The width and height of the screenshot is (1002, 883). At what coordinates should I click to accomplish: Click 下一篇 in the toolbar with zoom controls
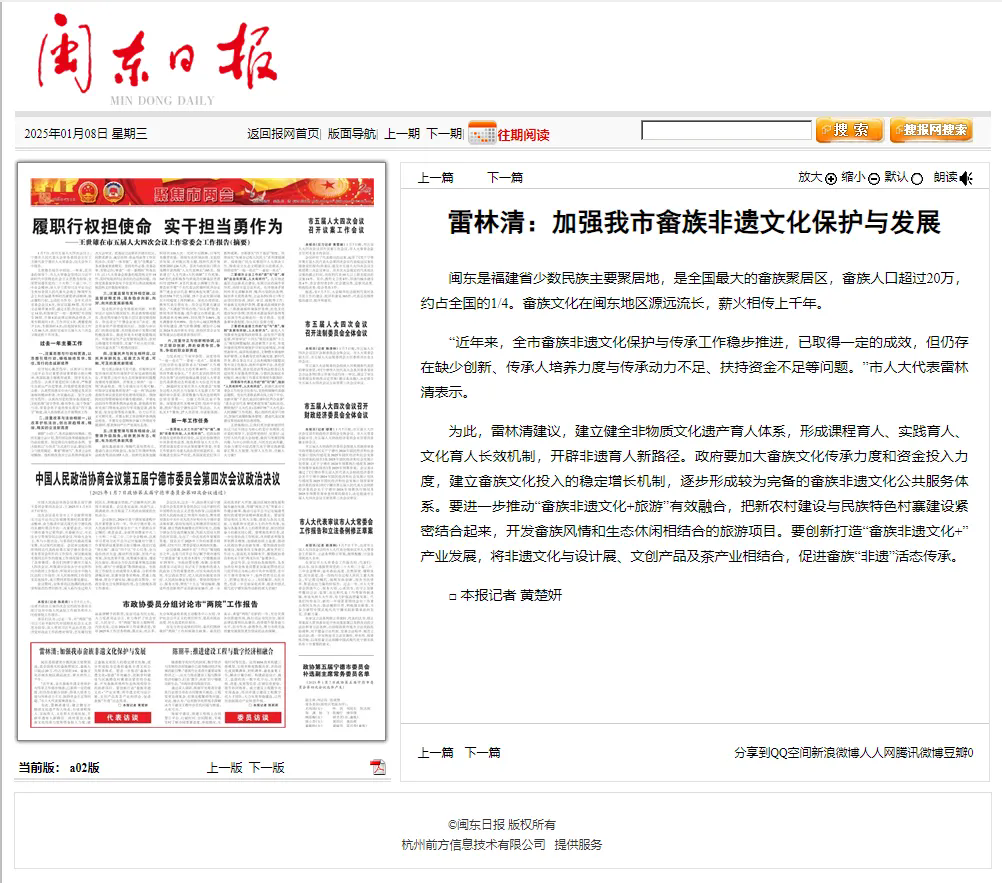pos(505,178)
